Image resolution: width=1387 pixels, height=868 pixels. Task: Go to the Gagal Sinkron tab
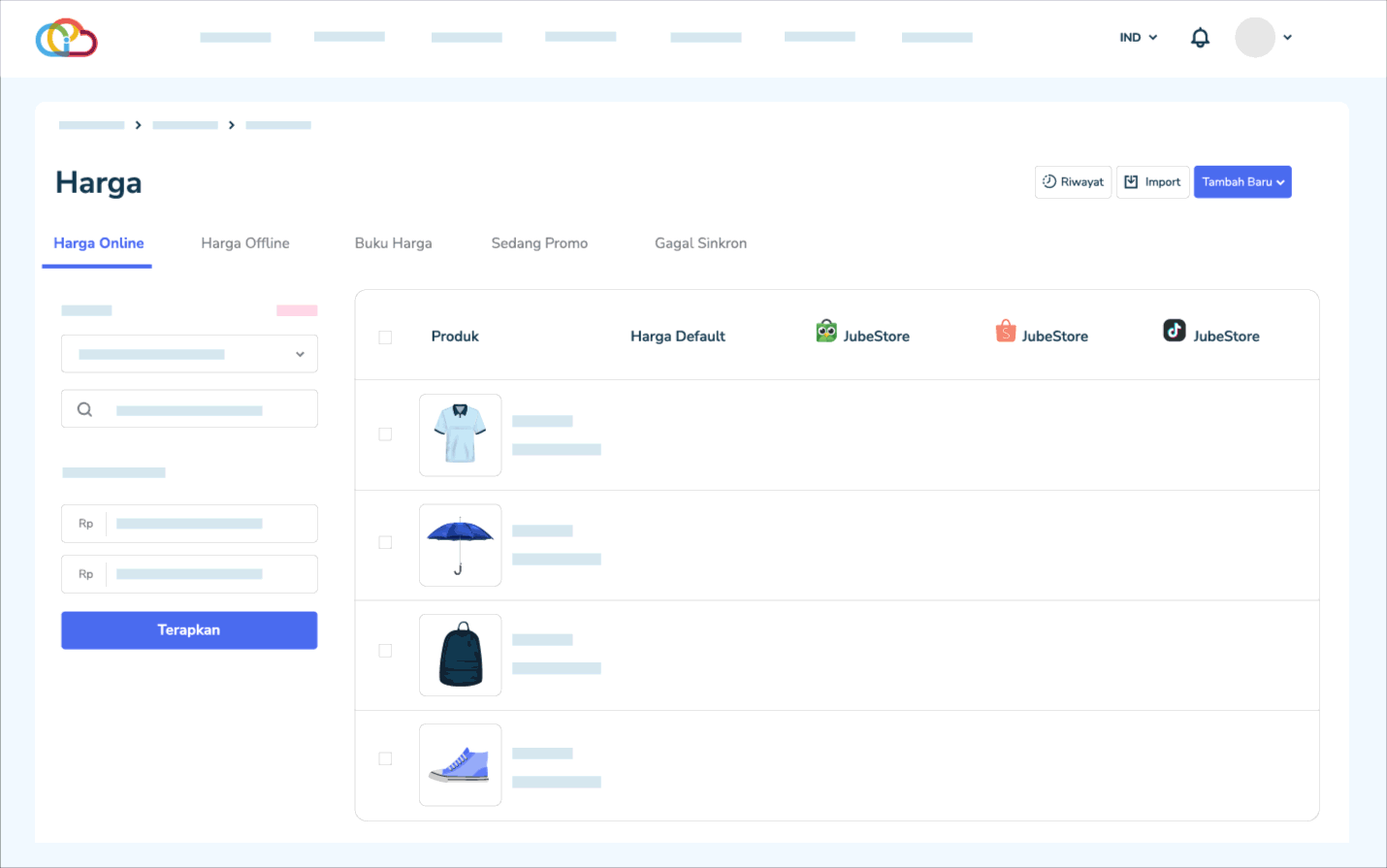click(x=700, y=243)
